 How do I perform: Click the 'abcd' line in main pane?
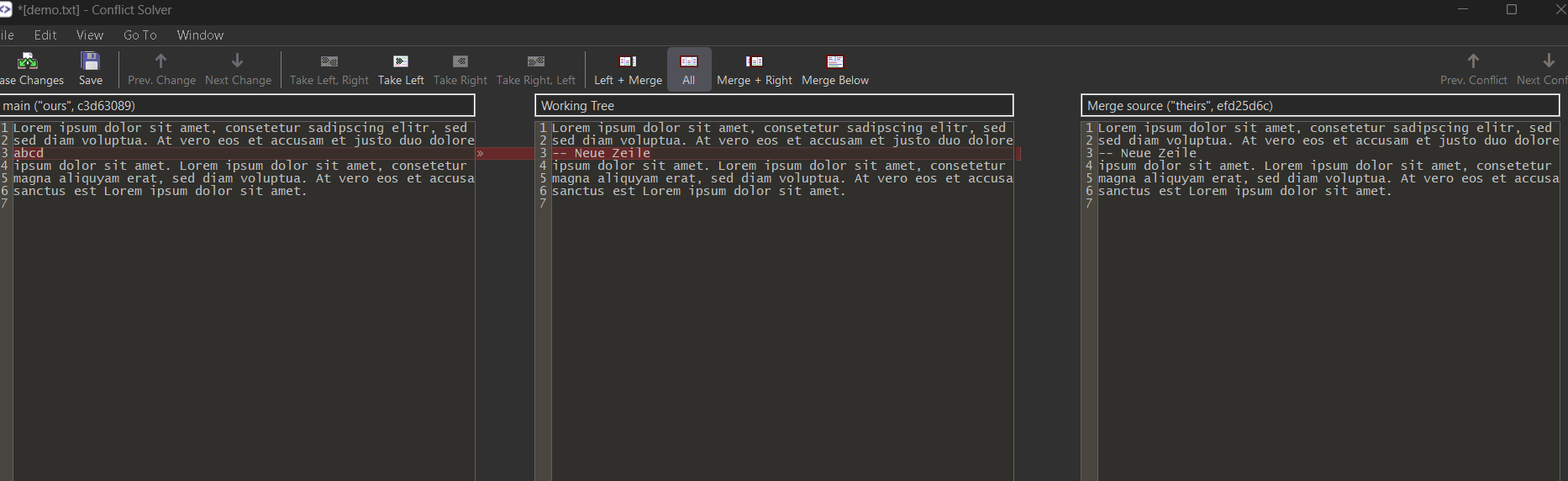coord(29,153)
